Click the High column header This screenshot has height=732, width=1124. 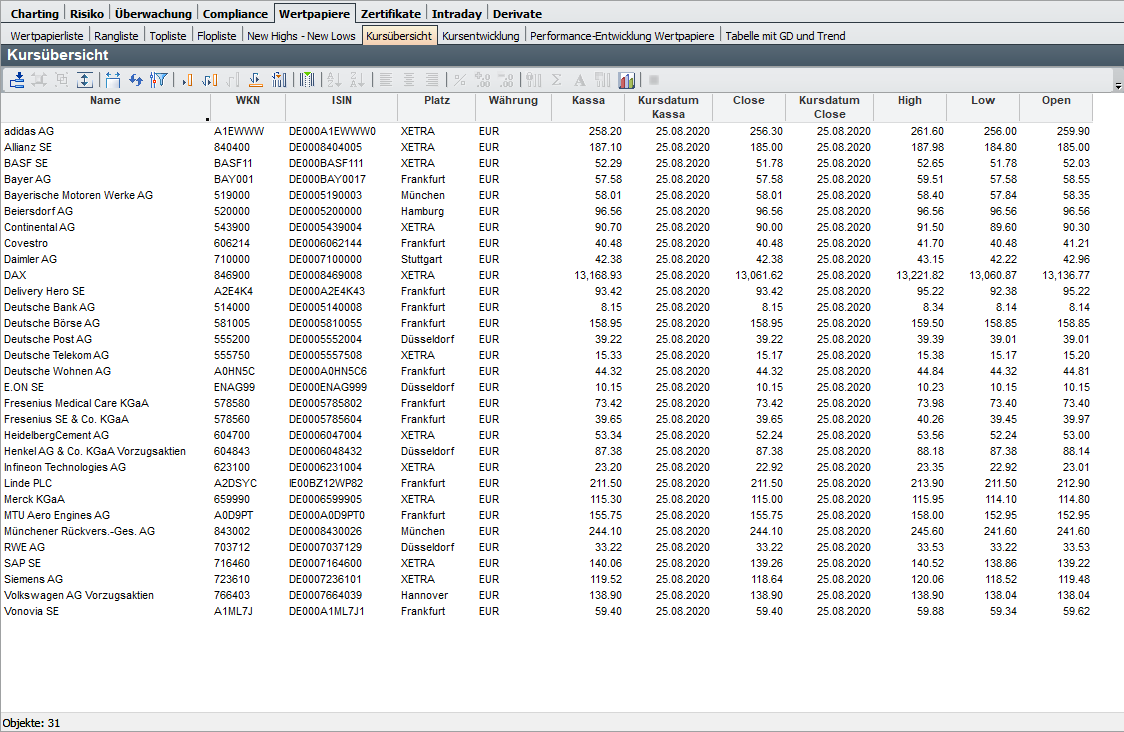910,100
